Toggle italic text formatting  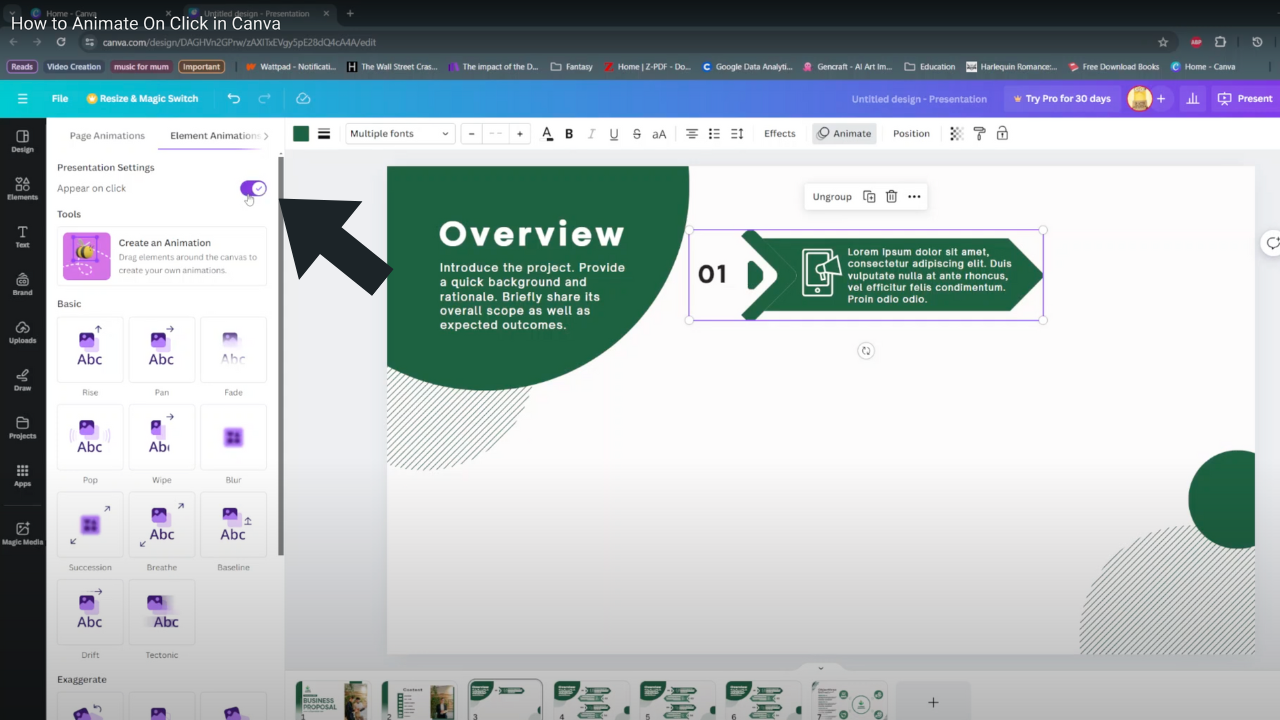click(x=591, y=134)
